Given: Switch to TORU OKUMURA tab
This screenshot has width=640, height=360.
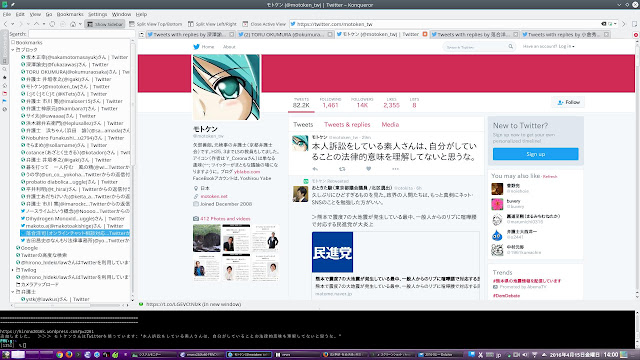Looking at the screenshot, I should tap(284, 35).
